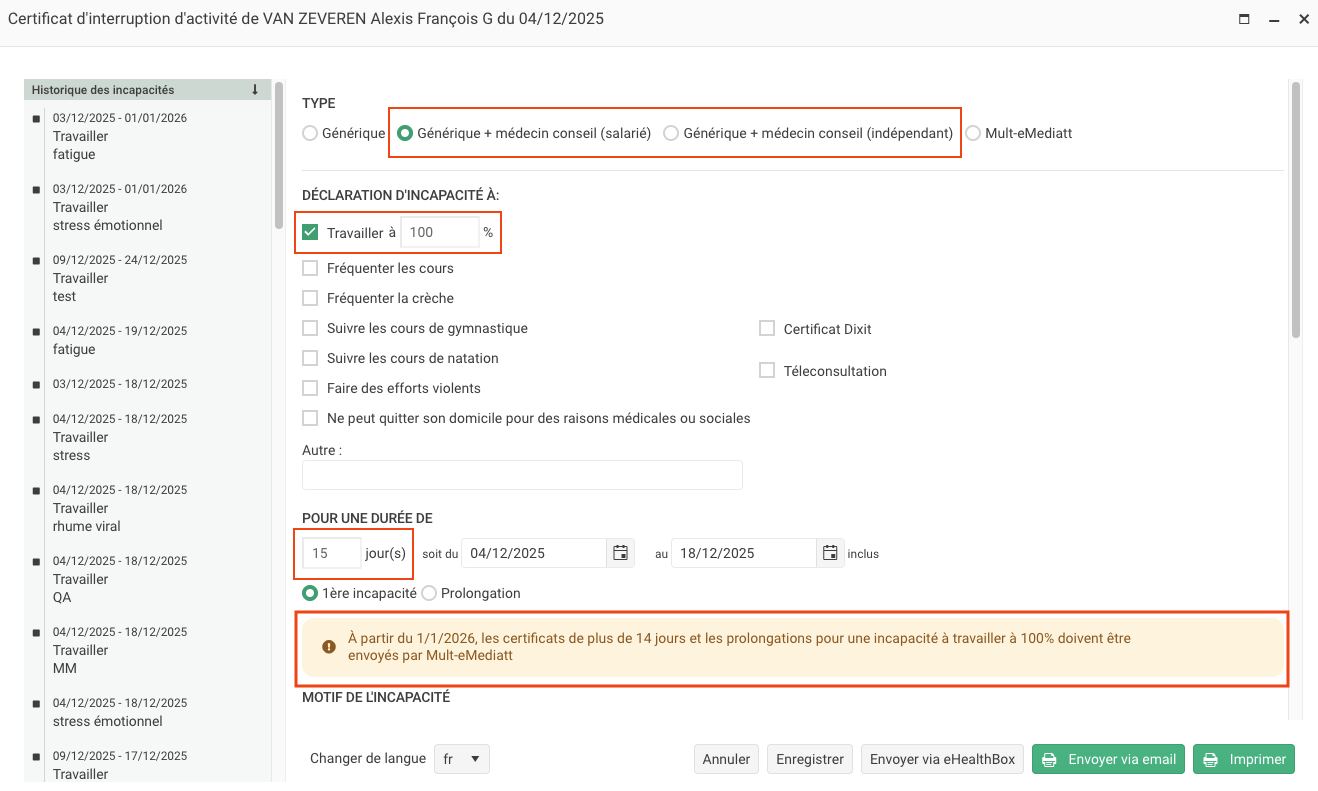Image resolution: width=1318 pixels, height=791 pixels.
Task: Click the printer icon on Imprimer
Action: click(1211, 760)
